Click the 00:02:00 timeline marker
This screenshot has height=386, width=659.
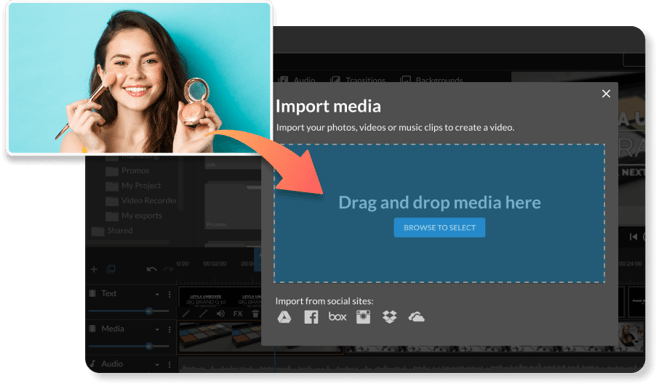click(x=215, y=264)
